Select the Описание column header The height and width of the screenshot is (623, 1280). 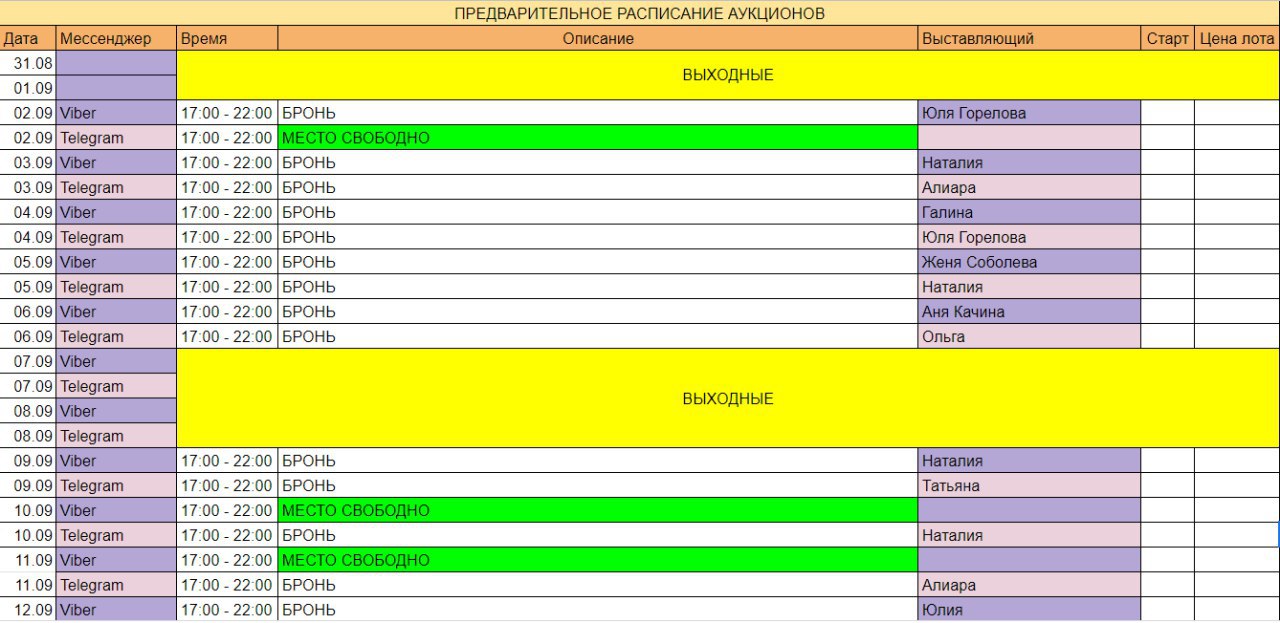click(598, 38)
